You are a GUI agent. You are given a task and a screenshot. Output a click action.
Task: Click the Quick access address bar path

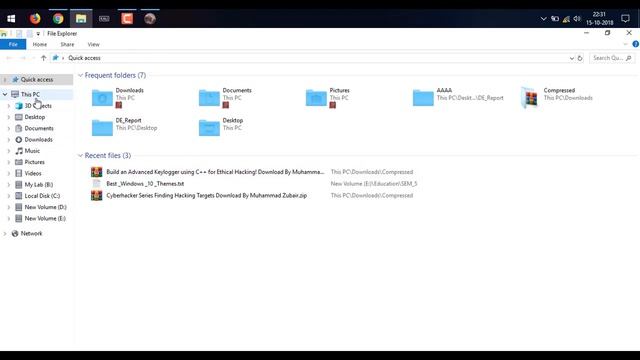point(84,58)
